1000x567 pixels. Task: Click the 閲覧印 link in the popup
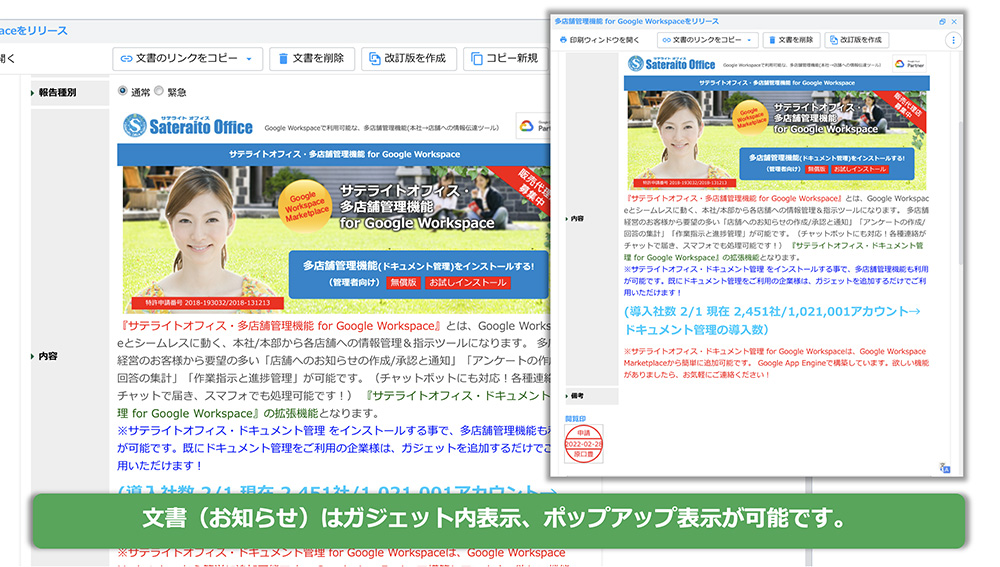[x=575, y=418]
